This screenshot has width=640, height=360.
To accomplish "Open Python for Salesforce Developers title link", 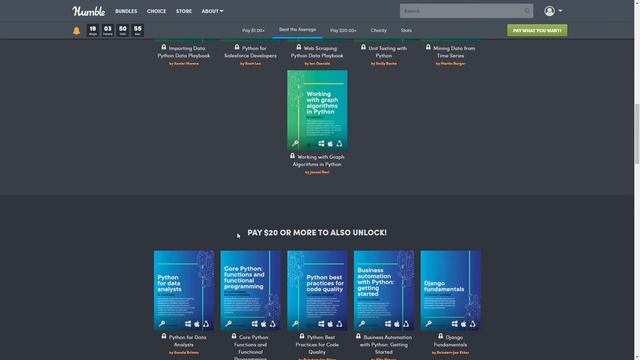I will tap(250, 52).
